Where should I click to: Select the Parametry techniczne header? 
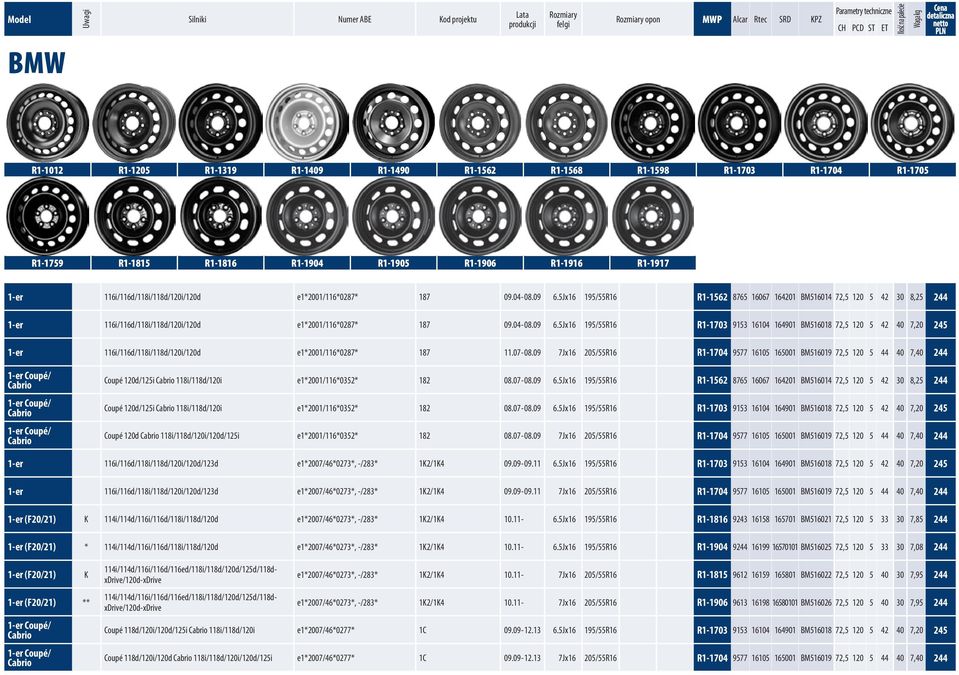pos(864,11)
